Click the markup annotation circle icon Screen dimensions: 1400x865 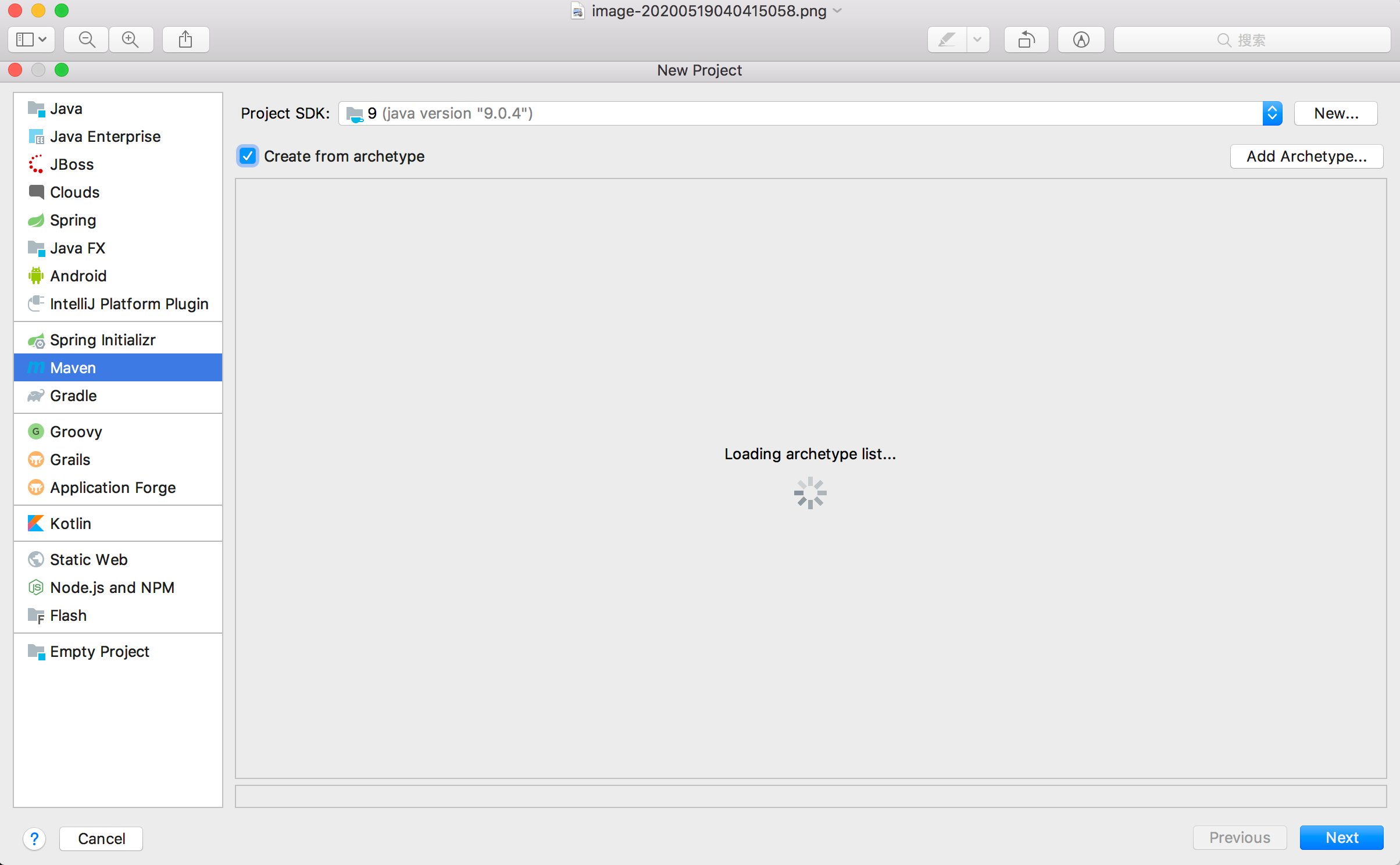[x=1081, y=40]
